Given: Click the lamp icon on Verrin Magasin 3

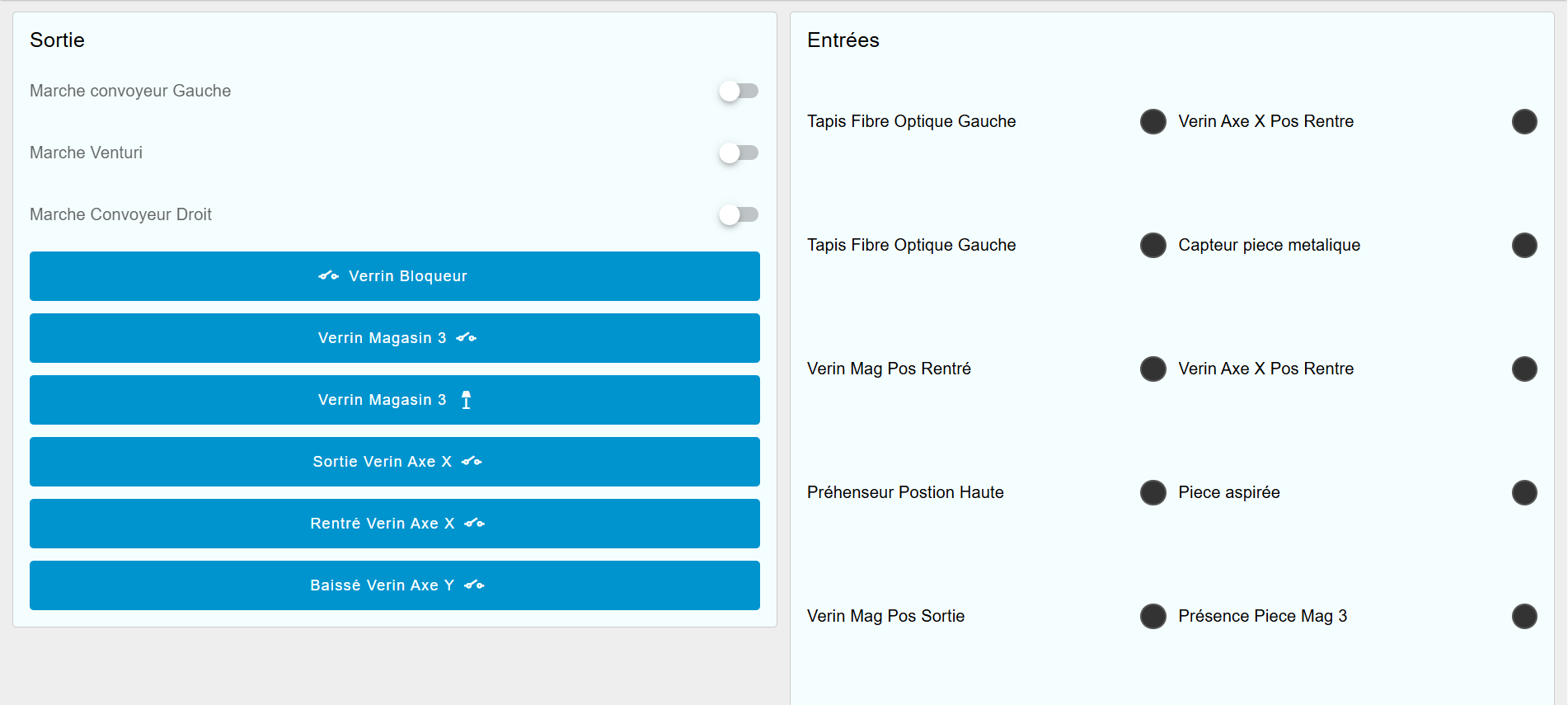Looking at the screenshot, I should (467, 400).
